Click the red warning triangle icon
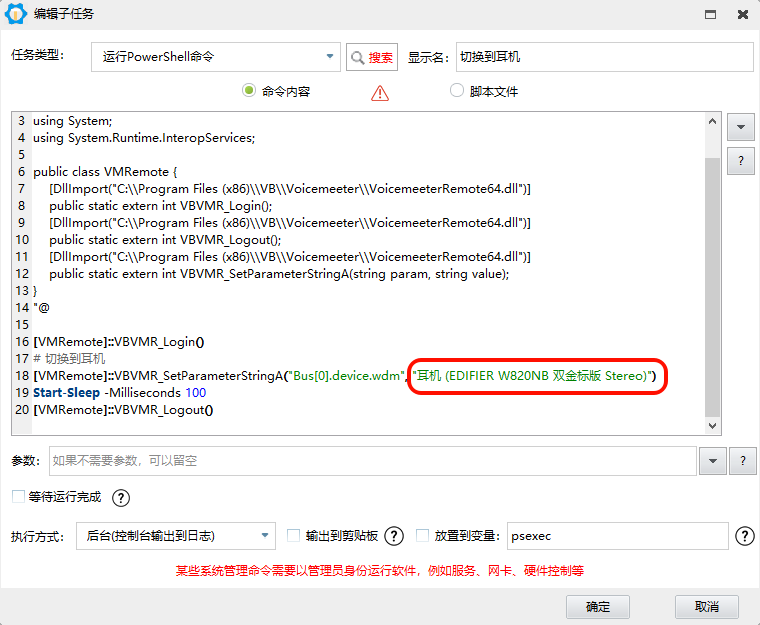This screenshot has height=625, width=760. 380,93
